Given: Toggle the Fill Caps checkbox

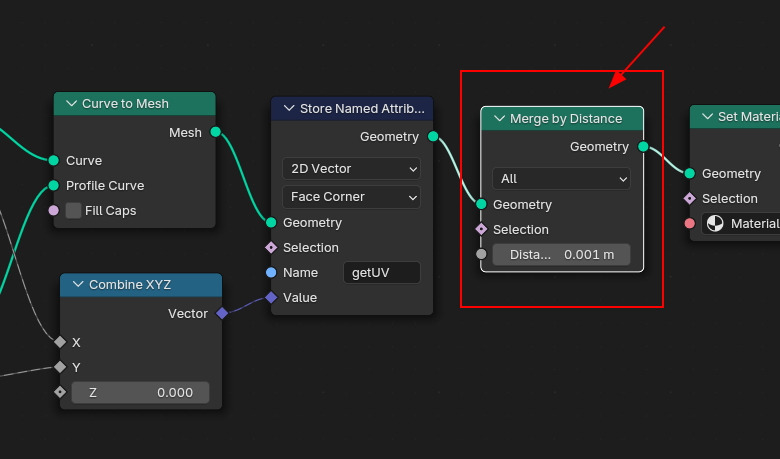Looking at the screenshot, I should (73, 210).
